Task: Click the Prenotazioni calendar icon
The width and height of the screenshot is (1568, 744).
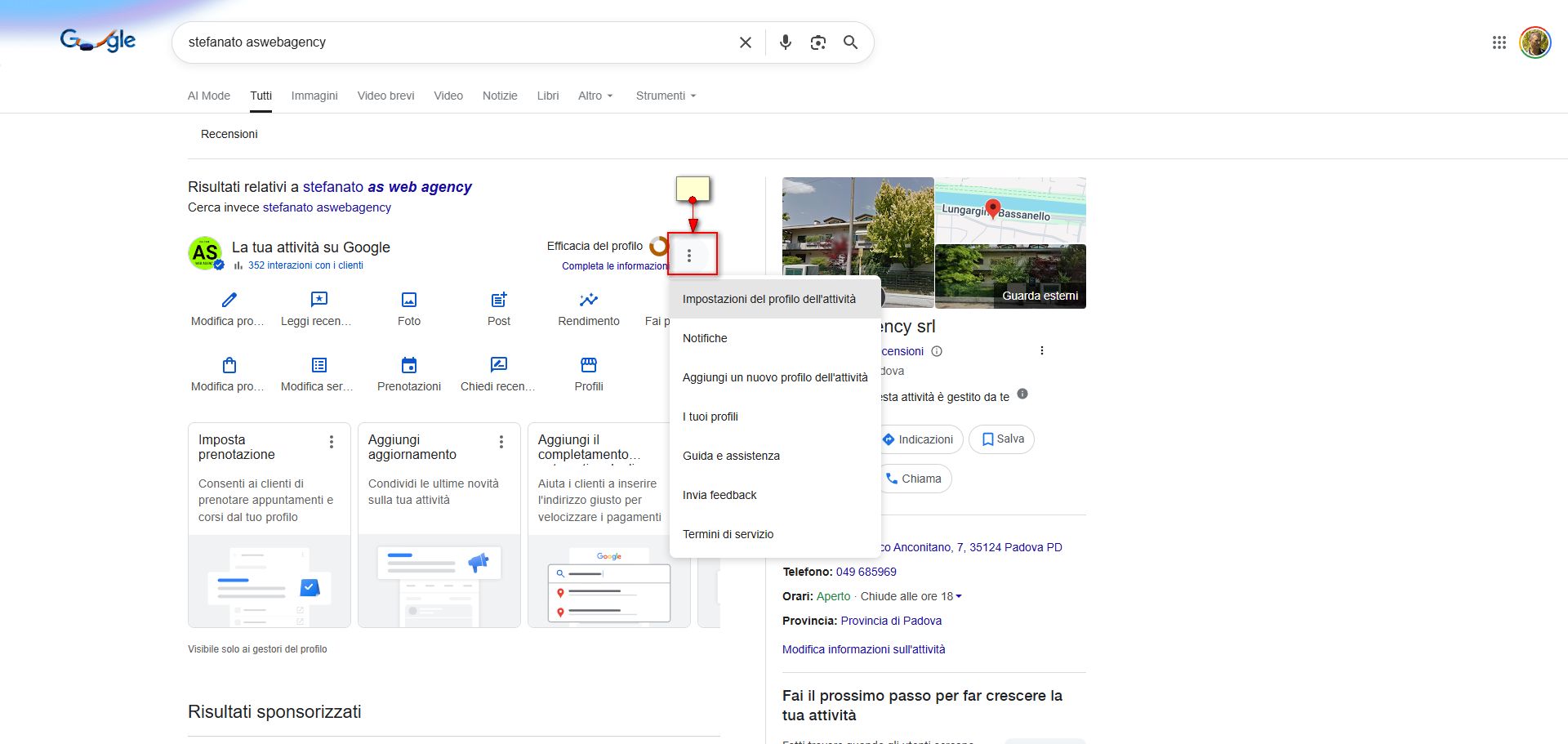Action: [409, 365]
